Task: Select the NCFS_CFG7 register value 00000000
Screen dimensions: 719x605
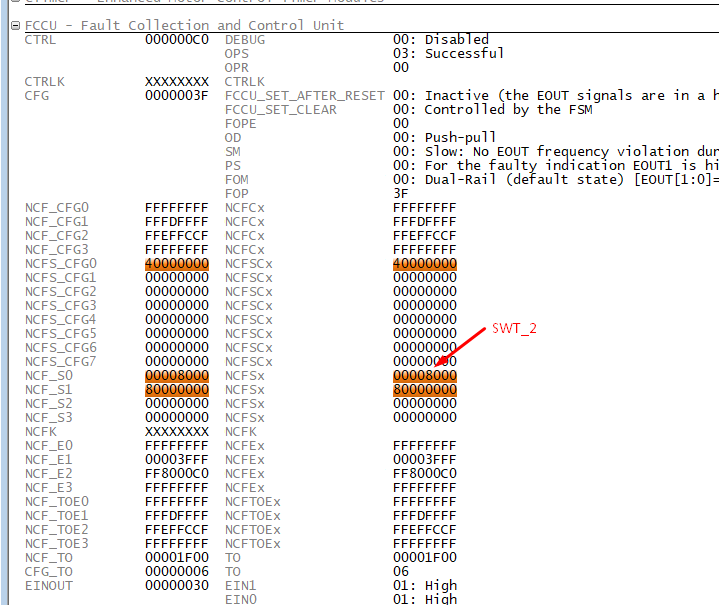Action: coord(177,361)
